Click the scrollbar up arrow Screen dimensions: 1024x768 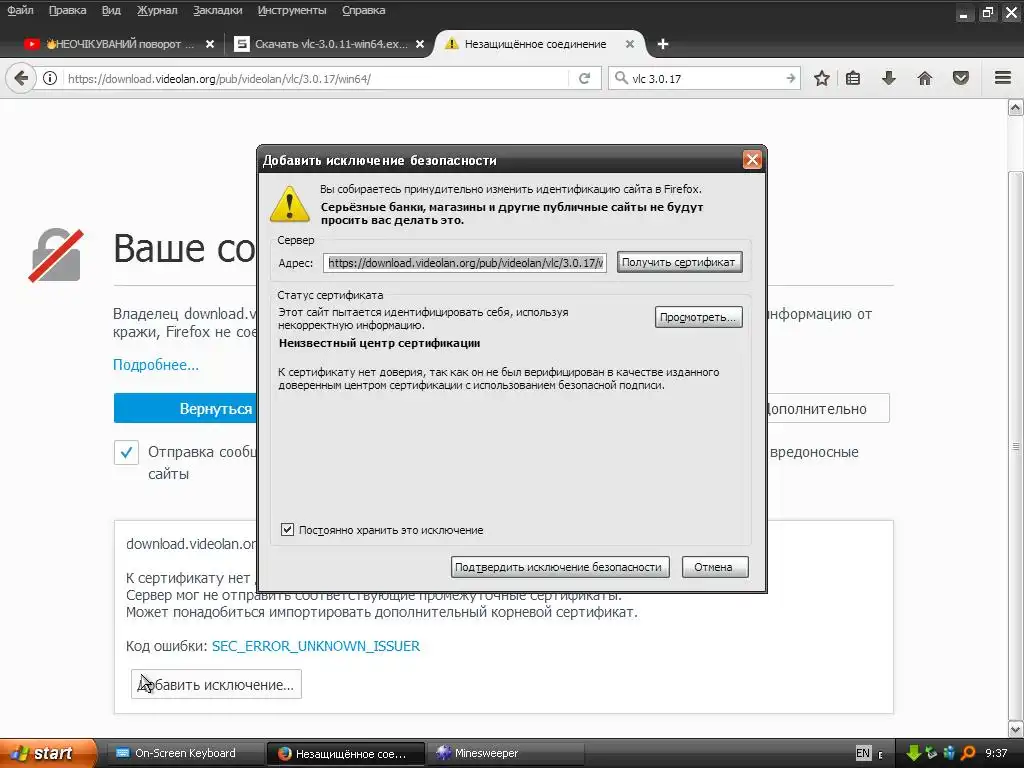(1016, 108)
